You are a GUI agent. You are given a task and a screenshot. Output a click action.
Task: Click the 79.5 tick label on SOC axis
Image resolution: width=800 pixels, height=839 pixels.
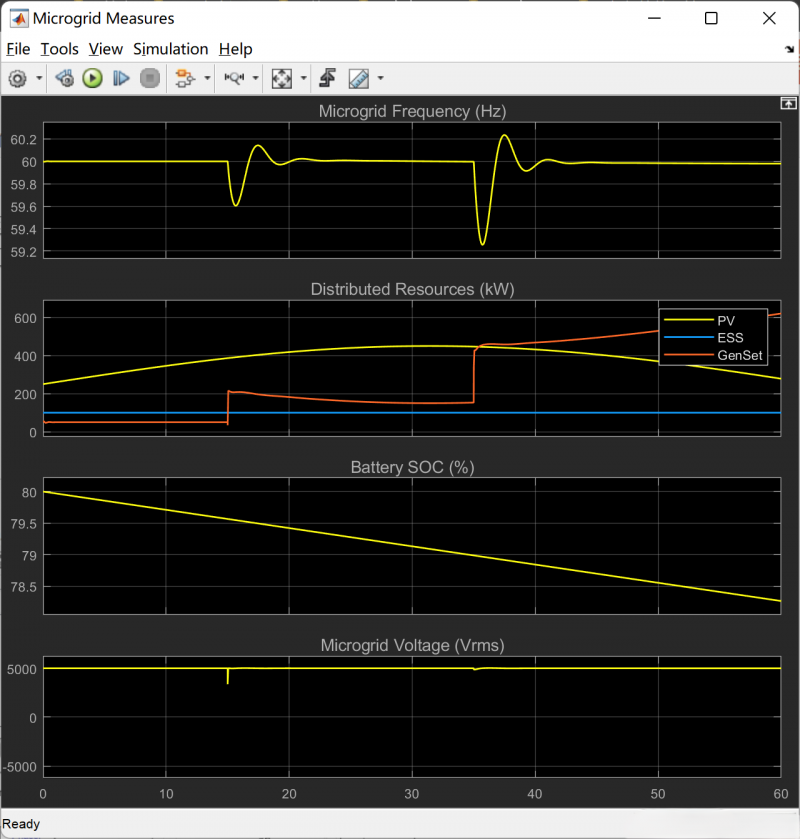click(x=24, y=524)
